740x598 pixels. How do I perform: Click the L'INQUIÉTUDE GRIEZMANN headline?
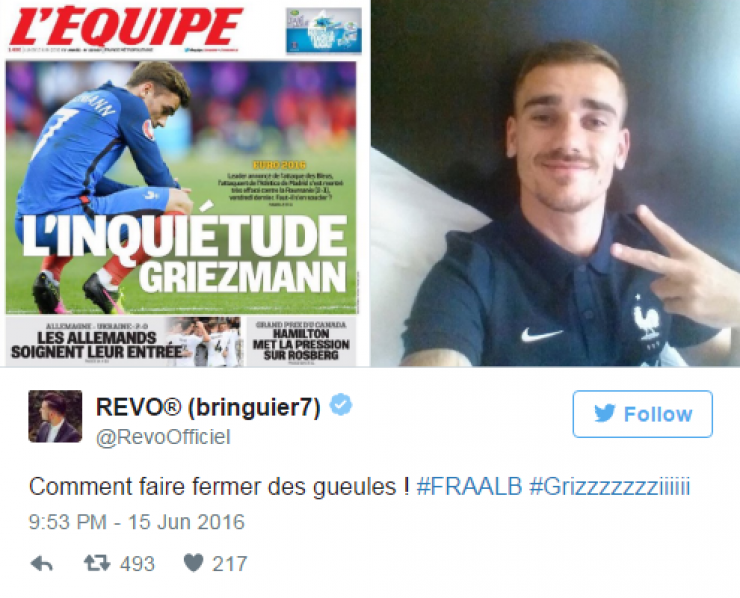coord(185,255)
